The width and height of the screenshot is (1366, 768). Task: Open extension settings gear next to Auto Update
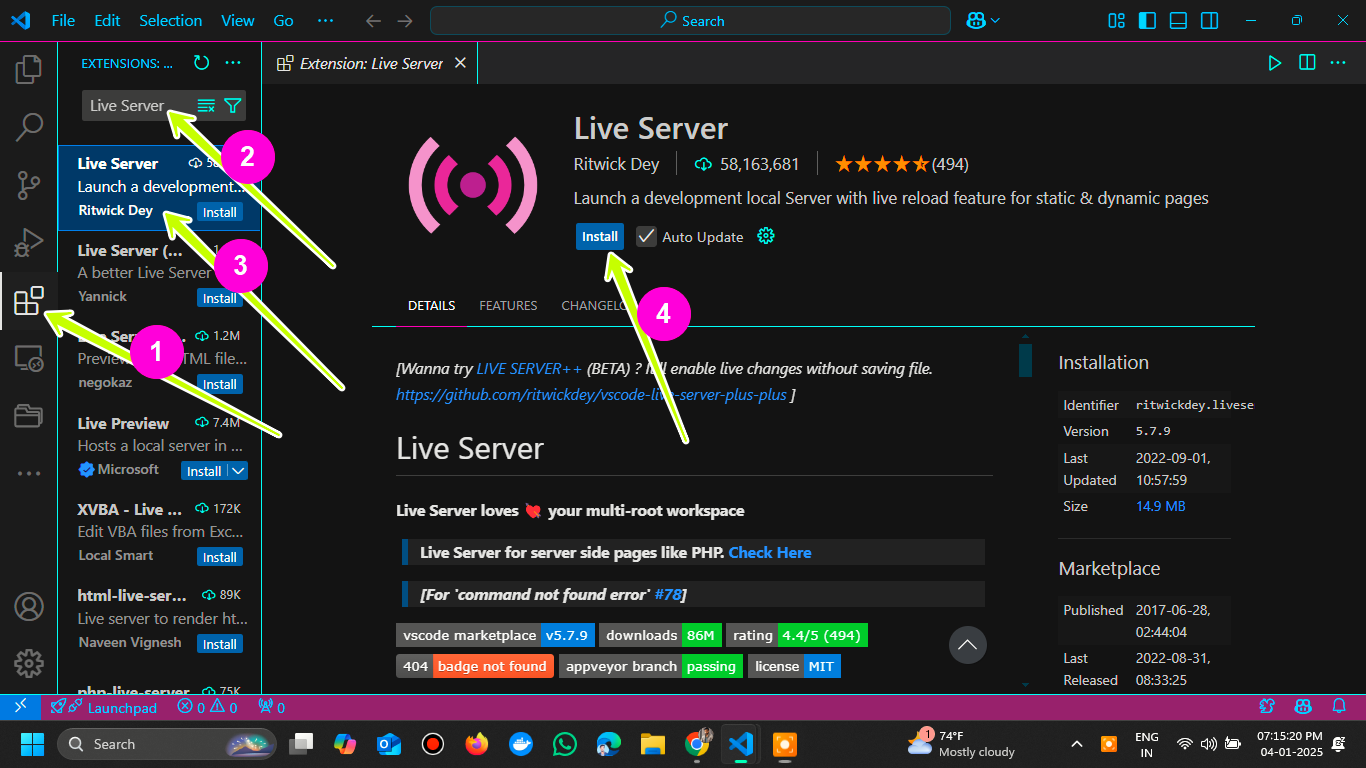(766, 237)
